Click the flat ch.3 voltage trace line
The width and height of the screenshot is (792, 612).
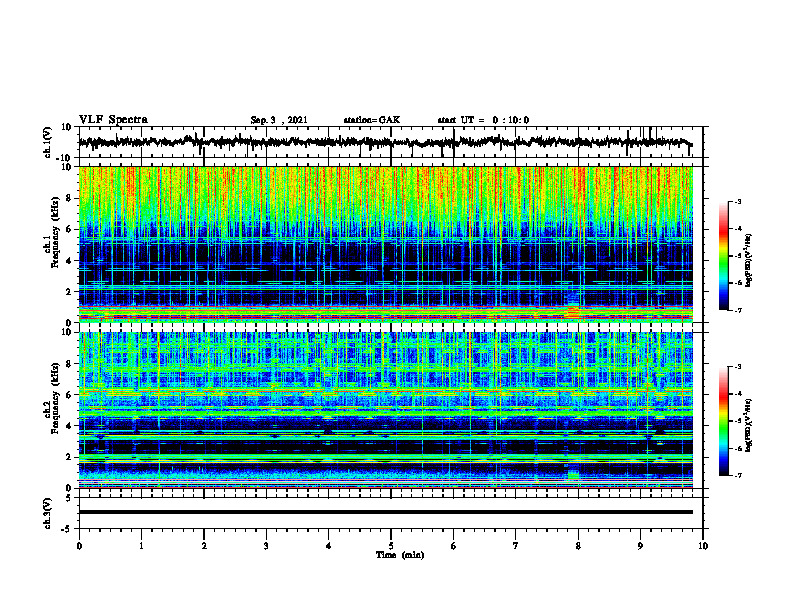click(386, 512)
